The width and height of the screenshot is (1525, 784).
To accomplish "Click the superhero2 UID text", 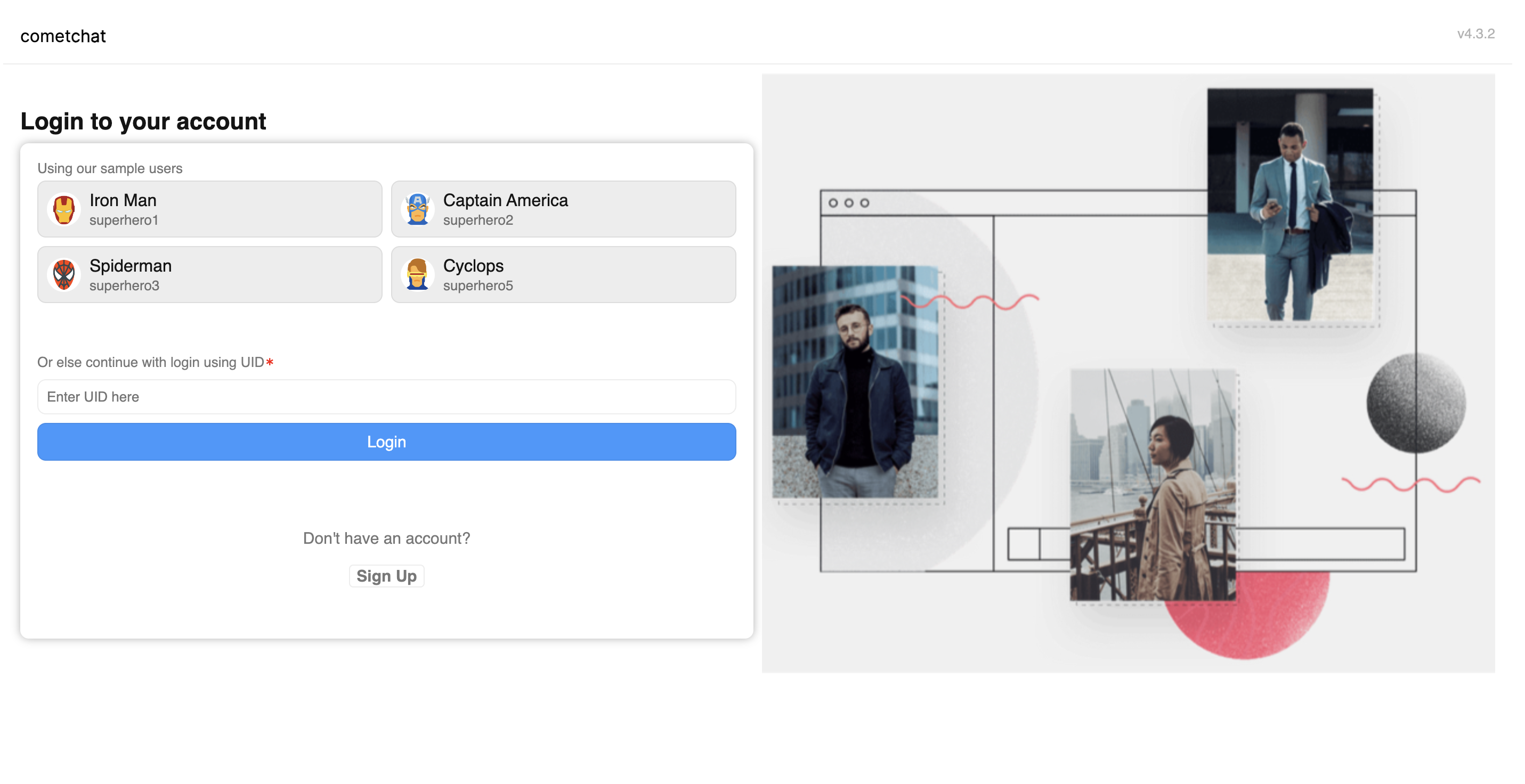I will pos(478,220).
